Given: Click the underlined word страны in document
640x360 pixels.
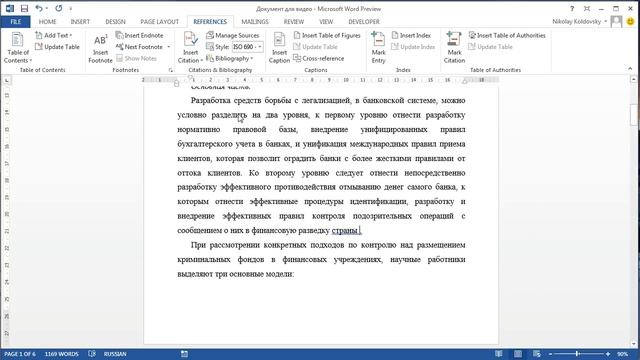Looking at the screenshot, I should point(345,231).
